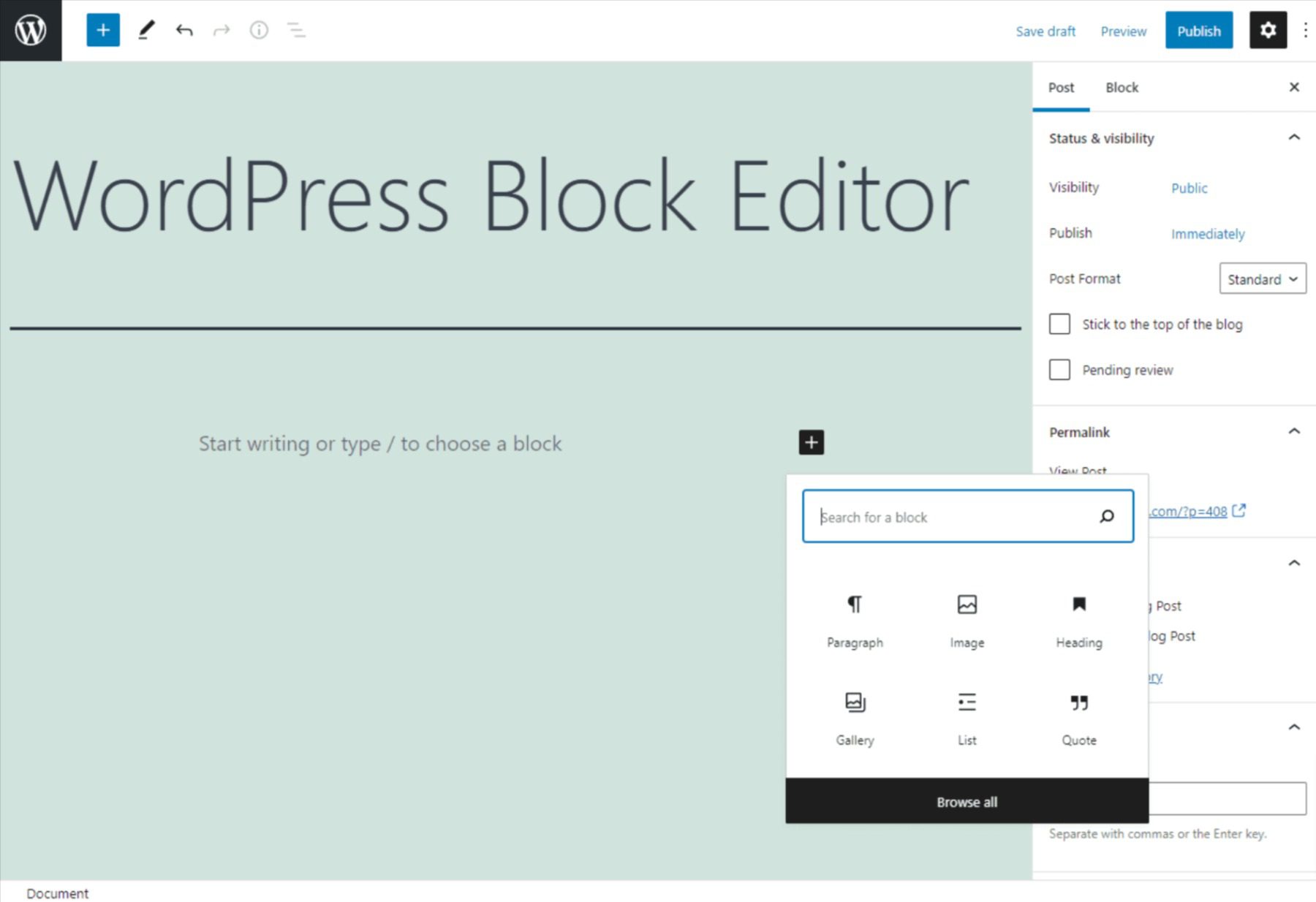The height and width of the screenshot is (902, 1316).
Task: Click the Undo arrow in the toolbar
Action: pos(184,30)
